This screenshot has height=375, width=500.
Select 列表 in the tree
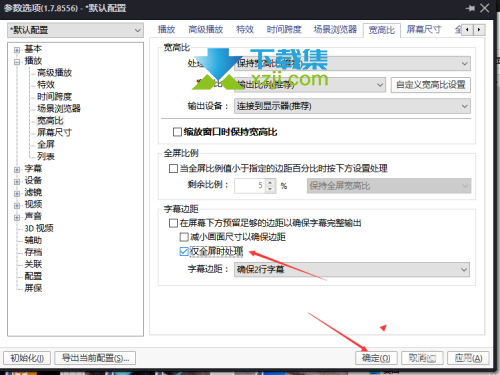pos(46,156)
